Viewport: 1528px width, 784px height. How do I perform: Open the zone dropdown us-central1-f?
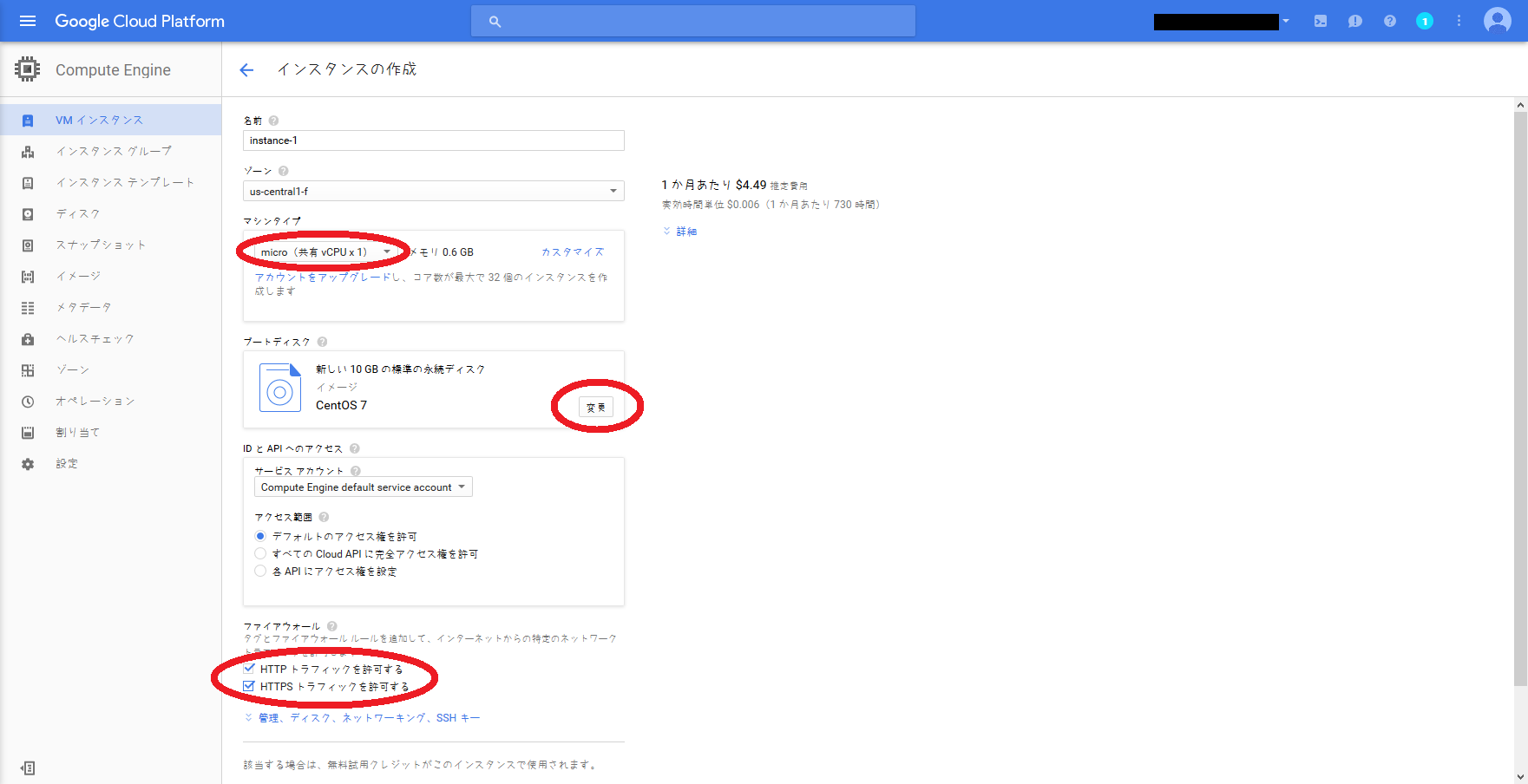click(x=434, y=191)
